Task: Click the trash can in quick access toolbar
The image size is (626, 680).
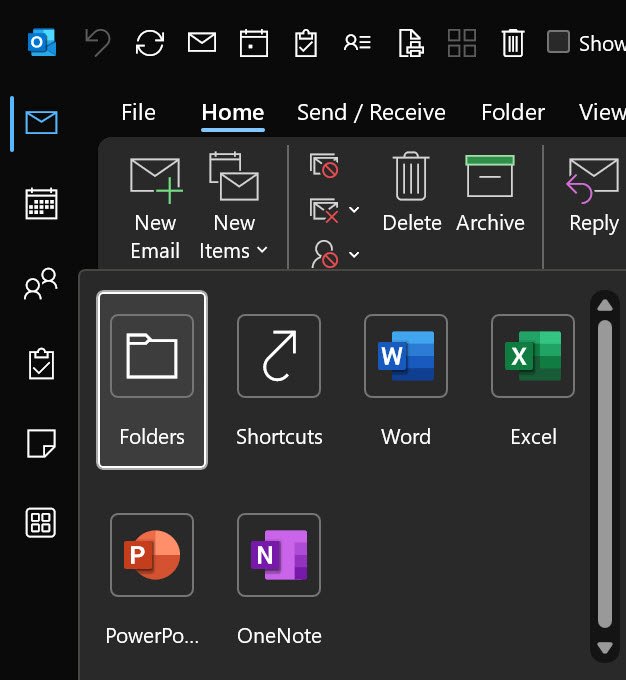Action: coord(513,43)
